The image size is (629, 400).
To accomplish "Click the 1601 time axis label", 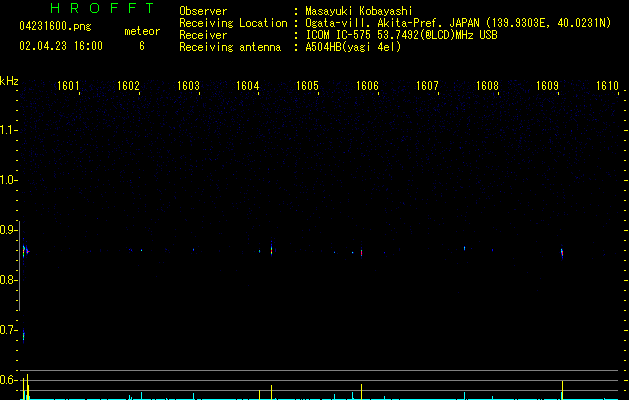I will (68, 86).
